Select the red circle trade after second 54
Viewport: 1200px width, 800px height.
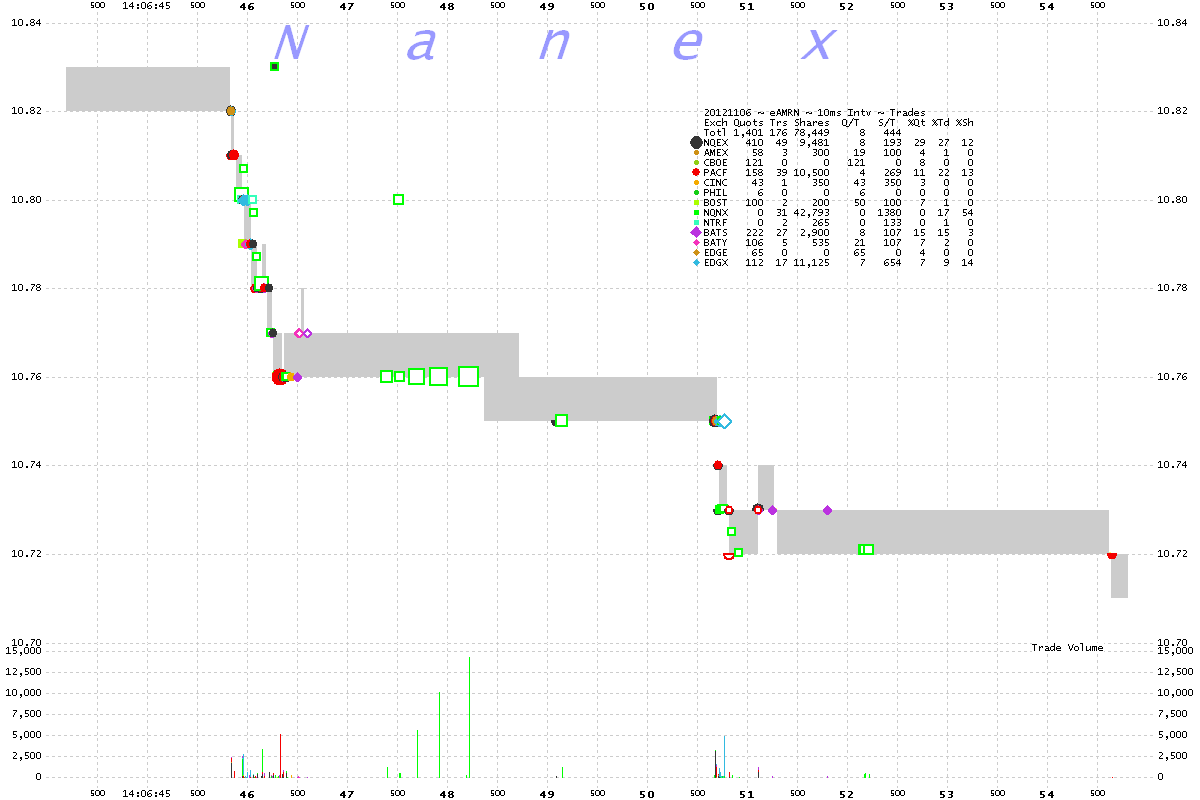[1112, 554]
